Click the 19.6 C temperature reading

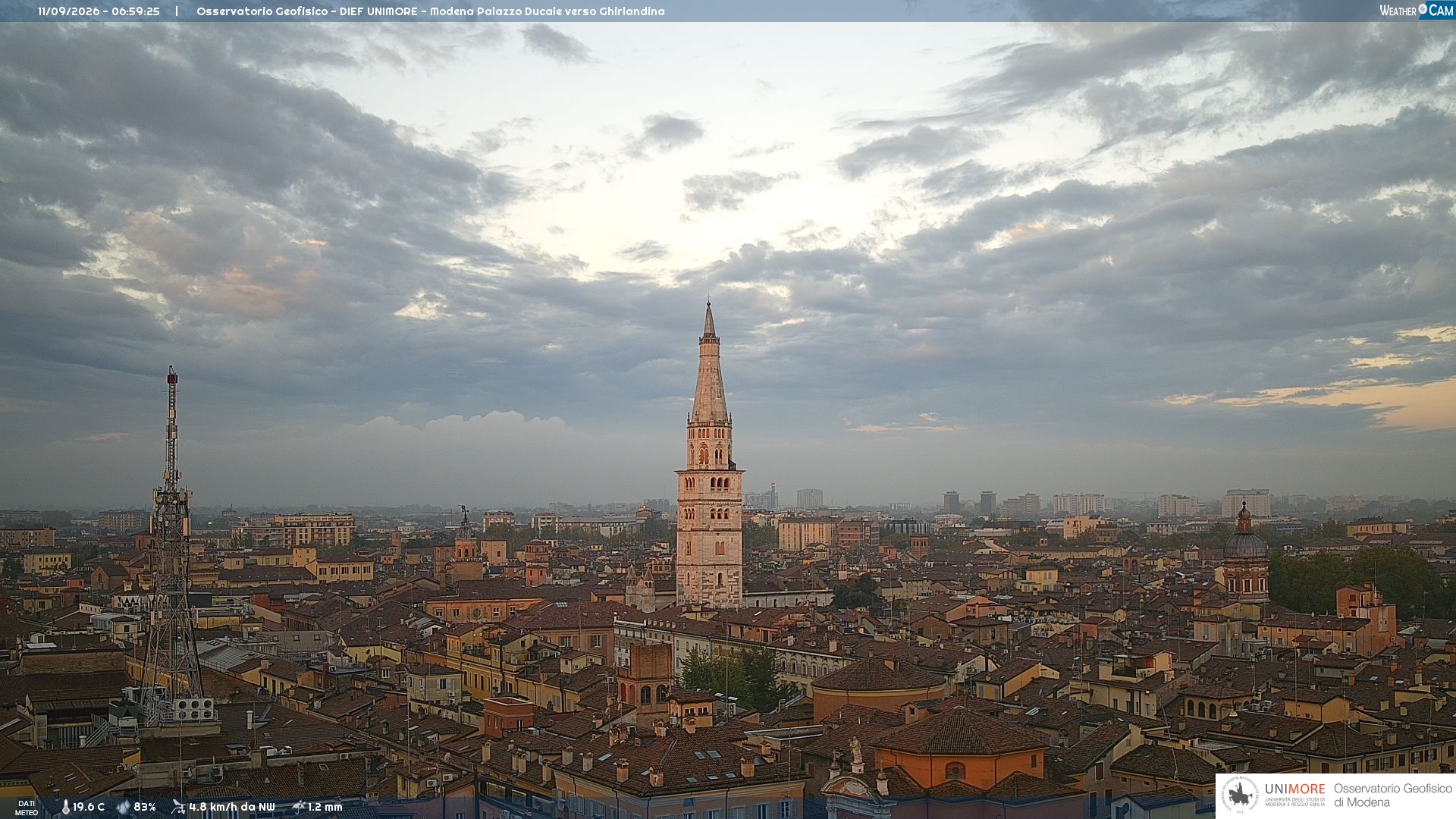pos(89,807)
